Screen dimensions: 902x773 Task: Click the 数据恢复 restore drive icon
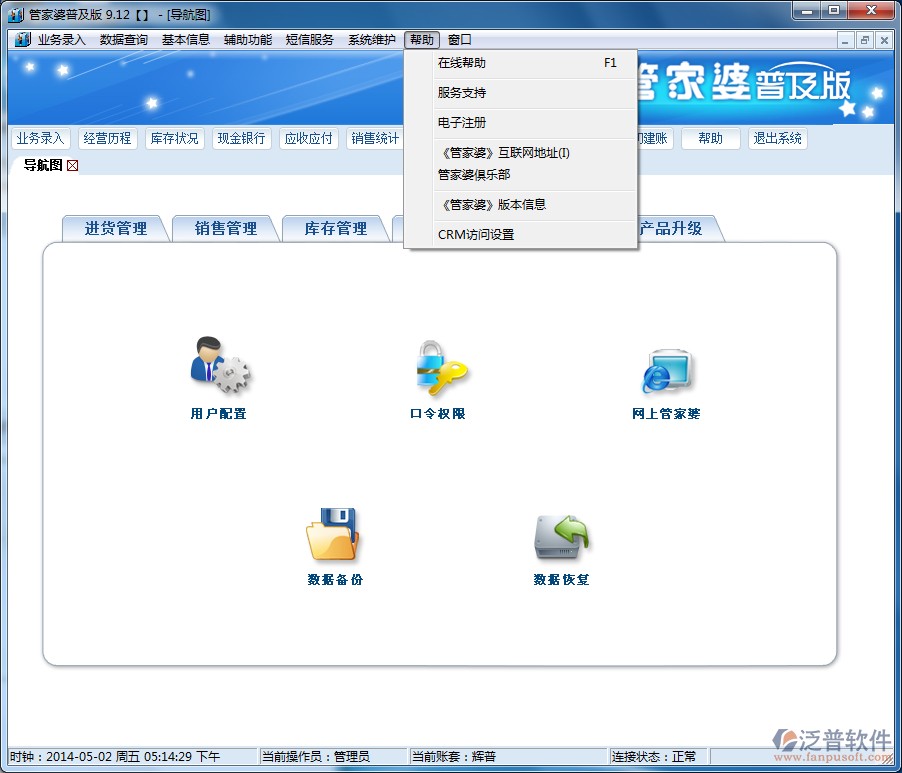(x=561, y=537)
